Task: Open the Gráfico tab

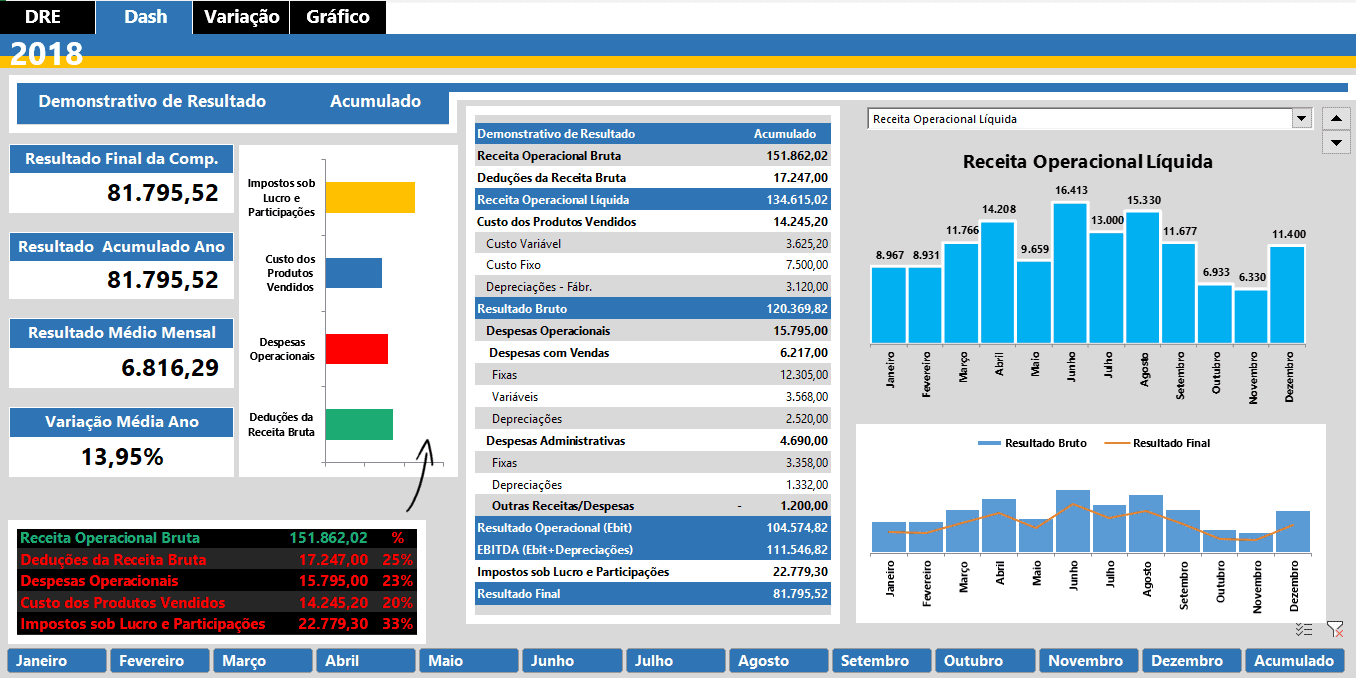Action: tap(337, 17)
